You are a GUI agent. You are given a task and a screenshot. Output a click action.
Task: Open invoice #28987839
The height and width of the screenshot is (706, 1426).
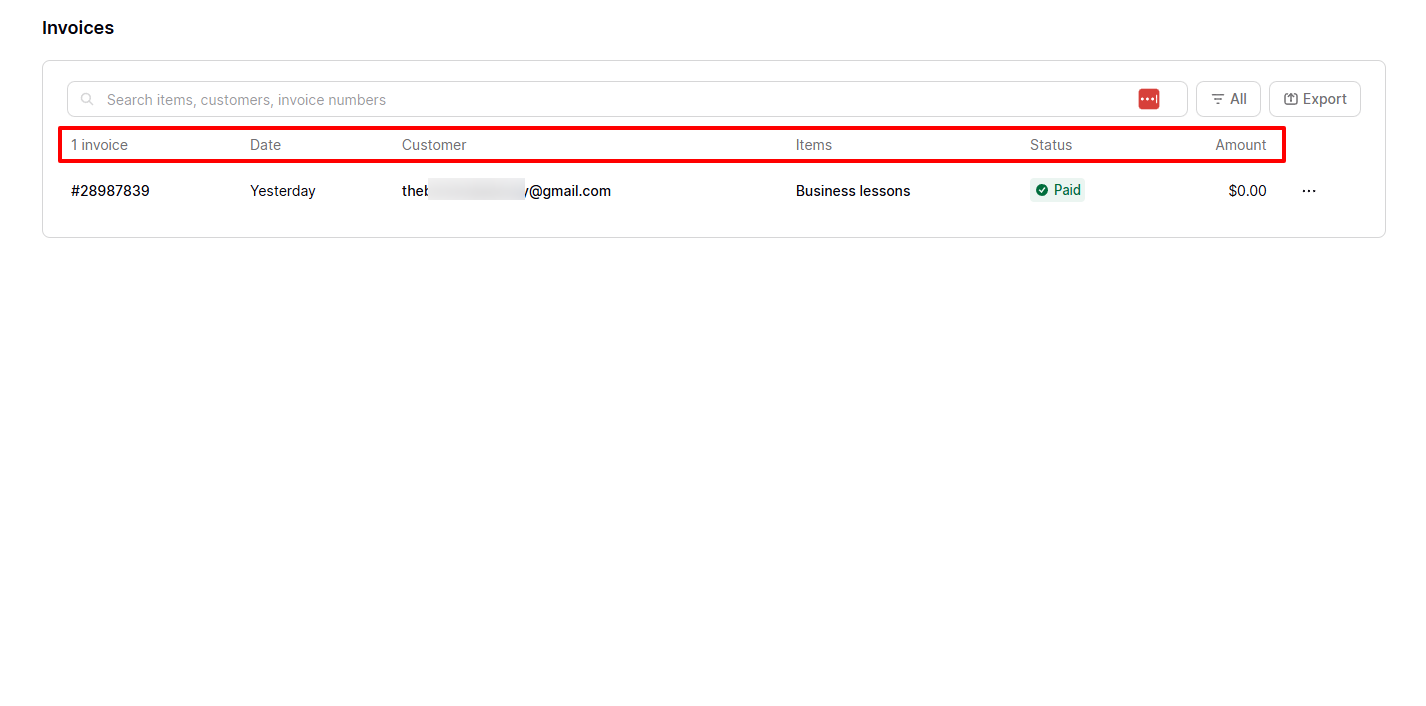pyautogui.click(x=110, y=191)
